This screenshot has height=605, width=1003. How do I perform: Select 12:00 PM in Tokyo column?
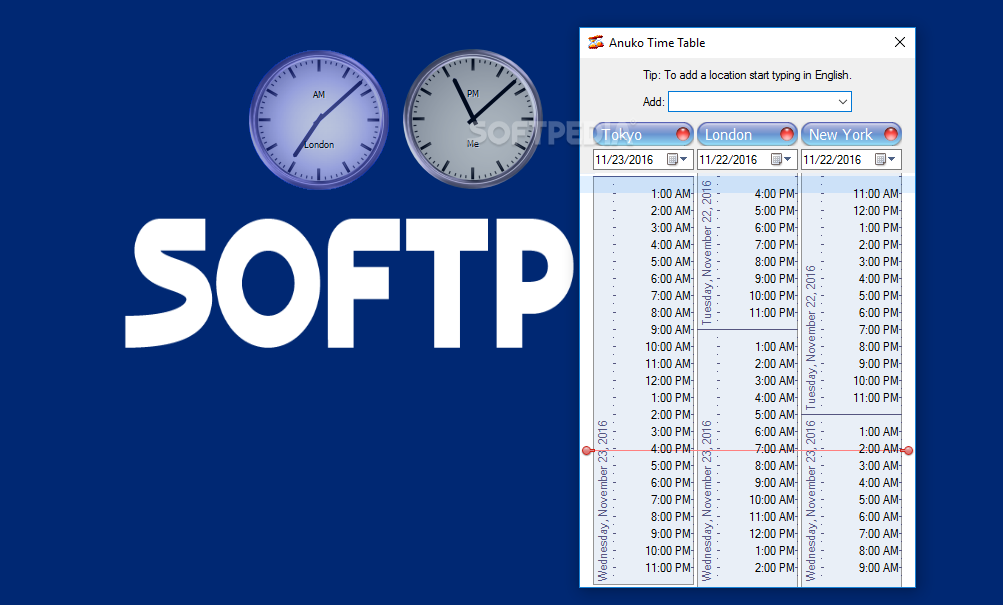(x=668, y=381)
